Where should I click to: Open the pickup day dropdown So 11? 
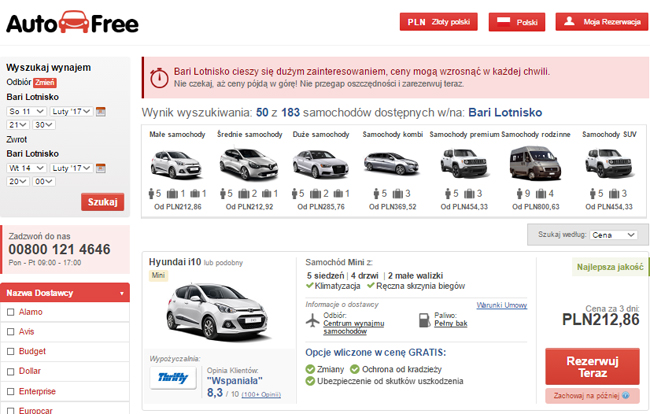click(27, 111)
